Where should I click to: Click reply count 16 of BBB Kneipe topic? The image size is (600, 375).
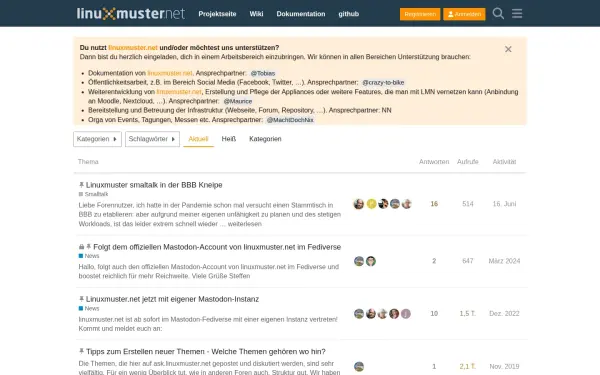pos(434,204)
